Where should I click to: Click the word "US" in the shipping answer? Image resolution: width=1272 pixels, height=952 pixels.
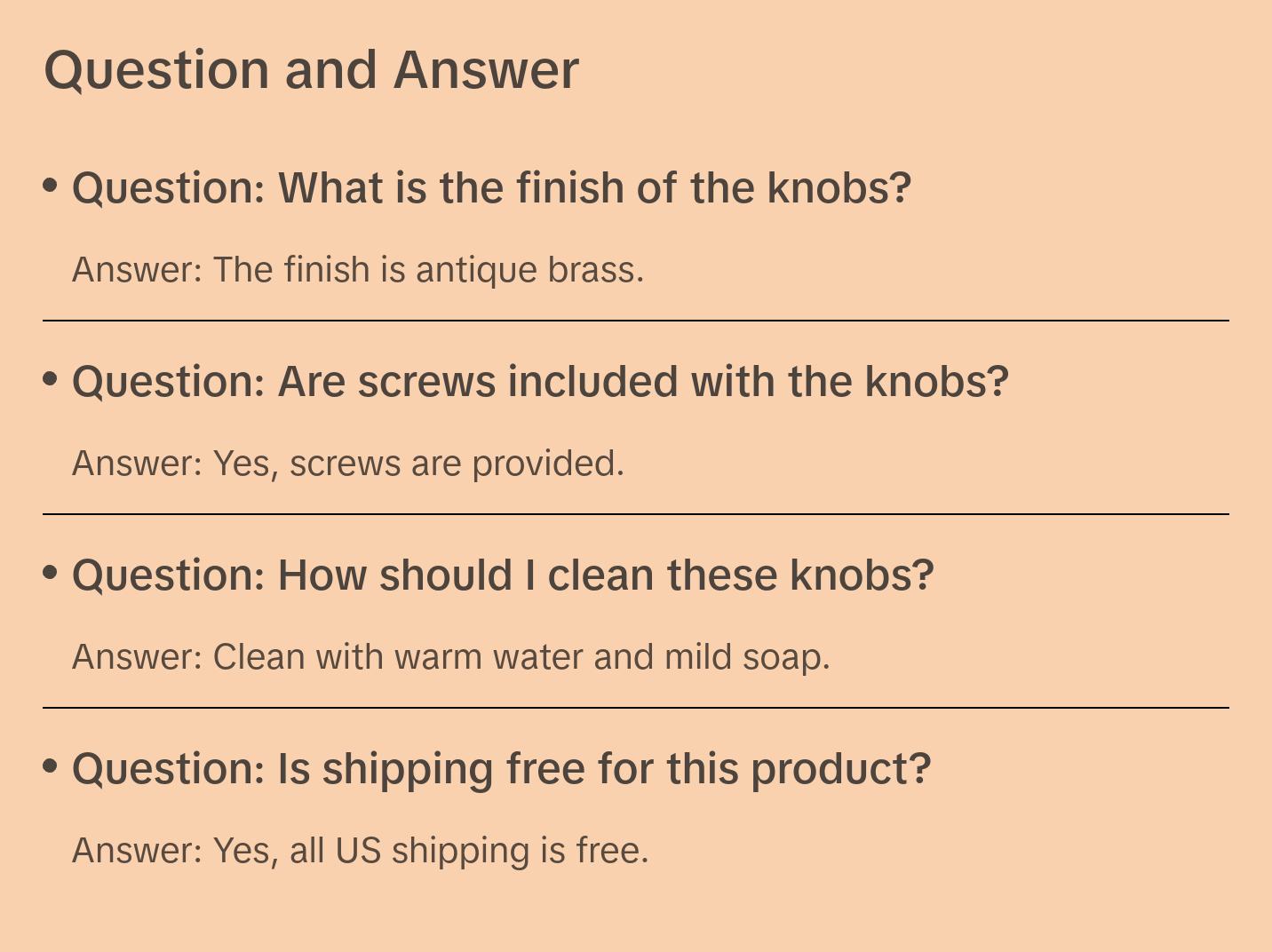click(x=357, y=851)
